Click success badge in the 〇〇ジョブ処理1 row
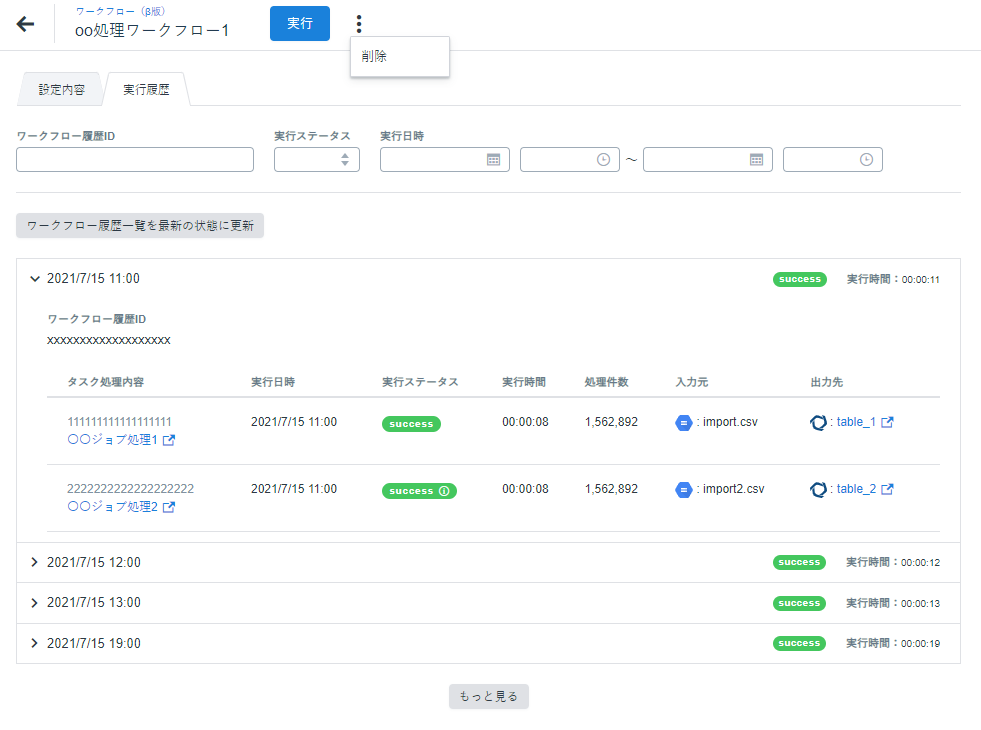The width and height of the screenshot is (981, 730). pos(411,424)
